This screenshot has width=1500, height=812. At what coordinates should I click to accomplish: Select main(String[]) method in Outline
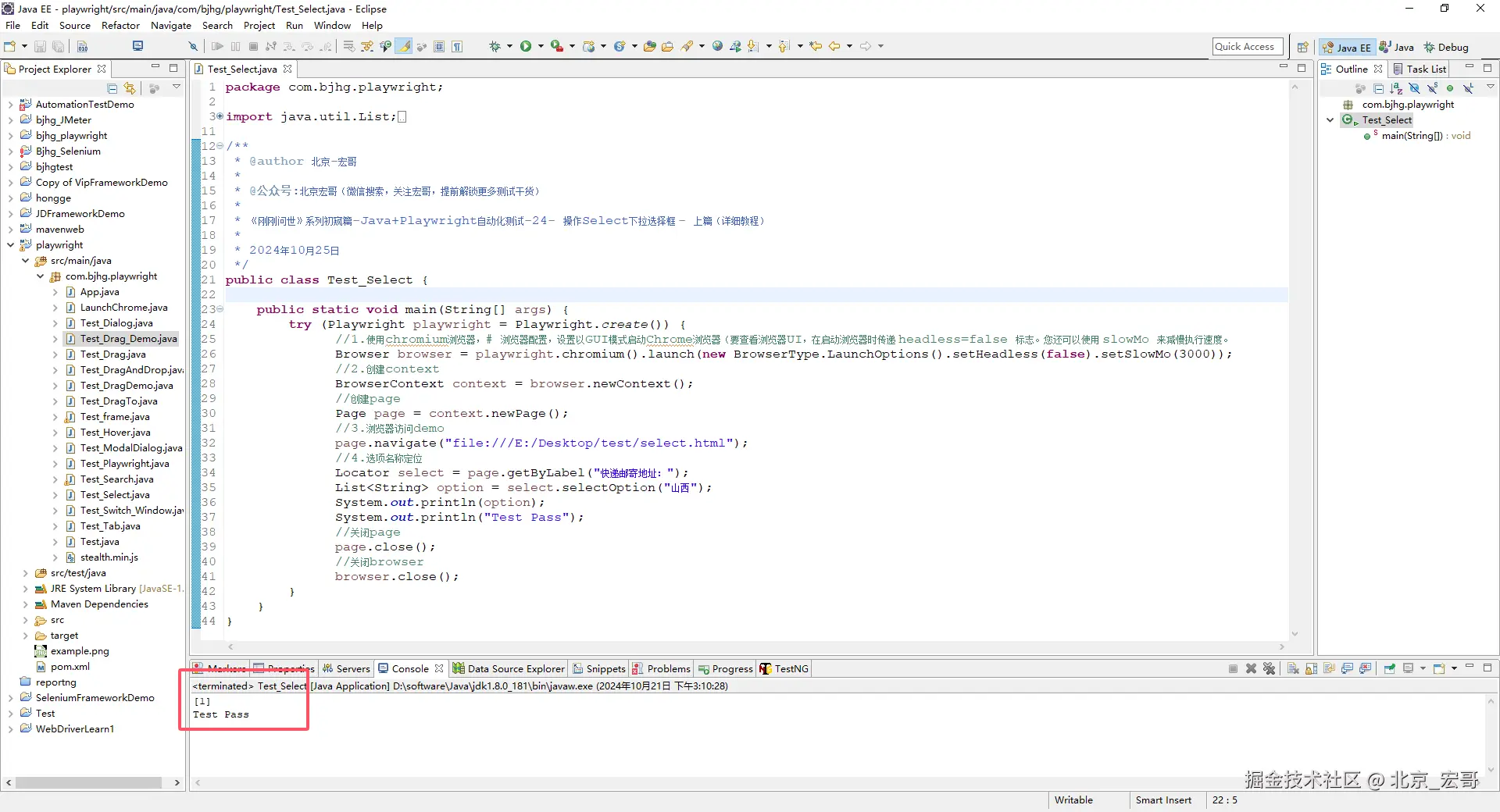[1418, 136]
